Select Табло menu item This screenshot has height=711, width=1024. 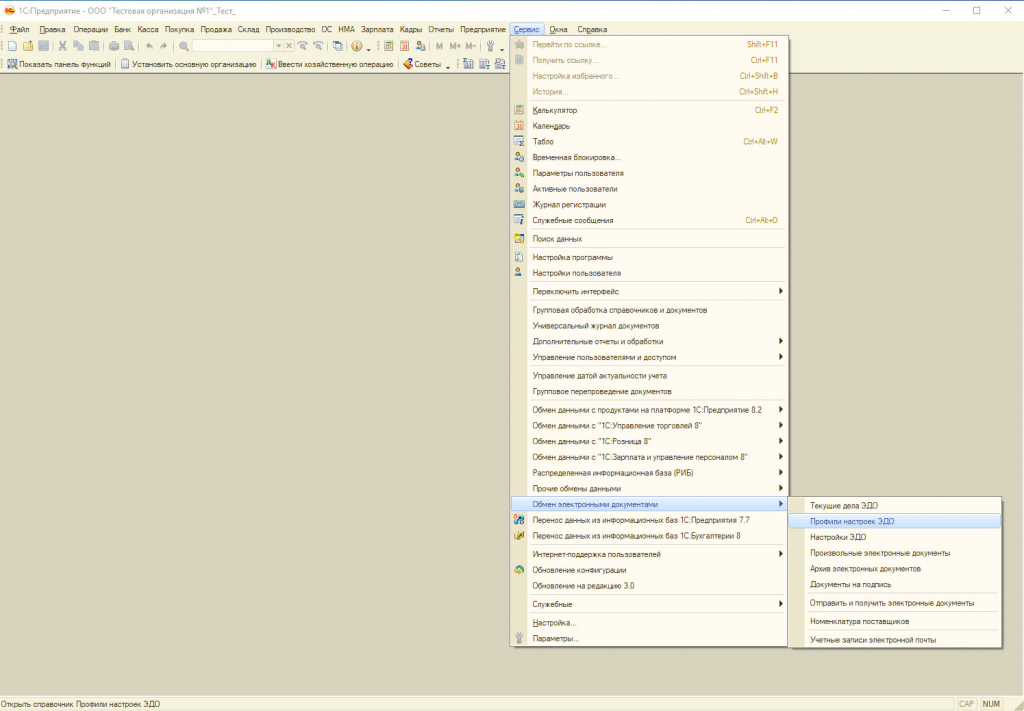tap(649, 142)
